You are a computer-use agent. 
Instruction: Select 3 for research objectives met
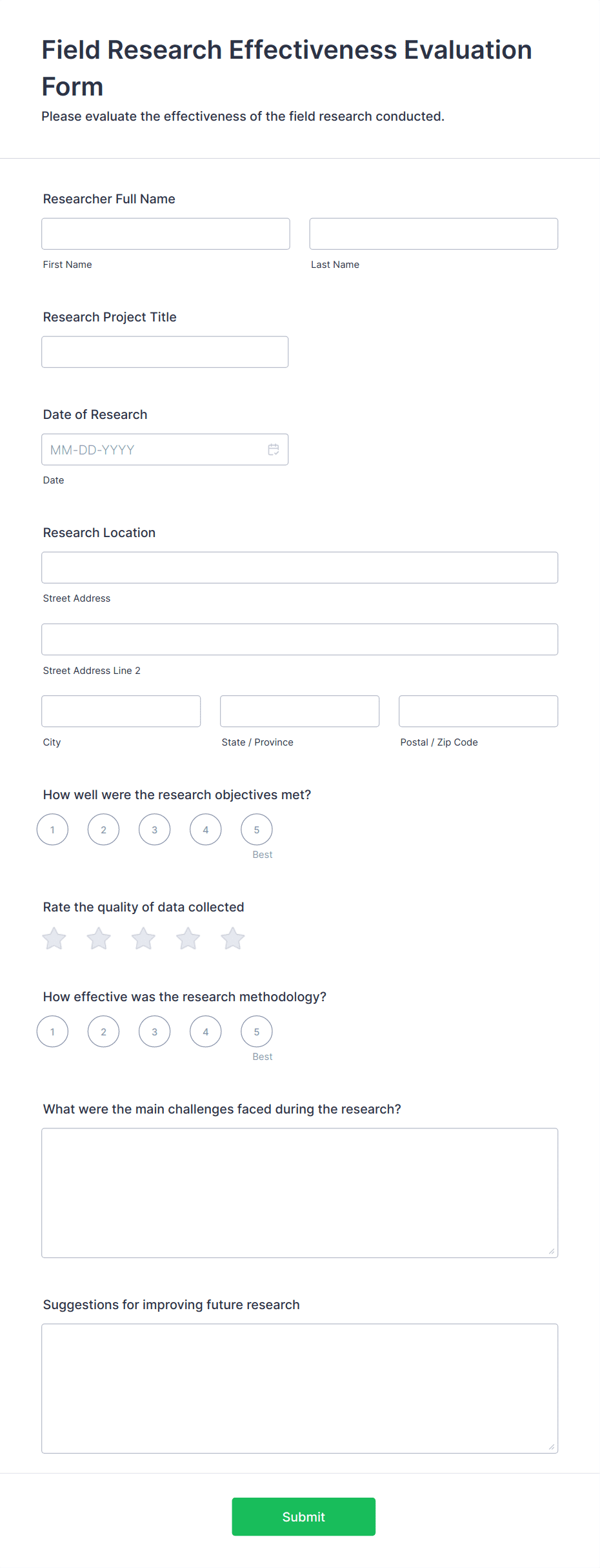[155, 830]
